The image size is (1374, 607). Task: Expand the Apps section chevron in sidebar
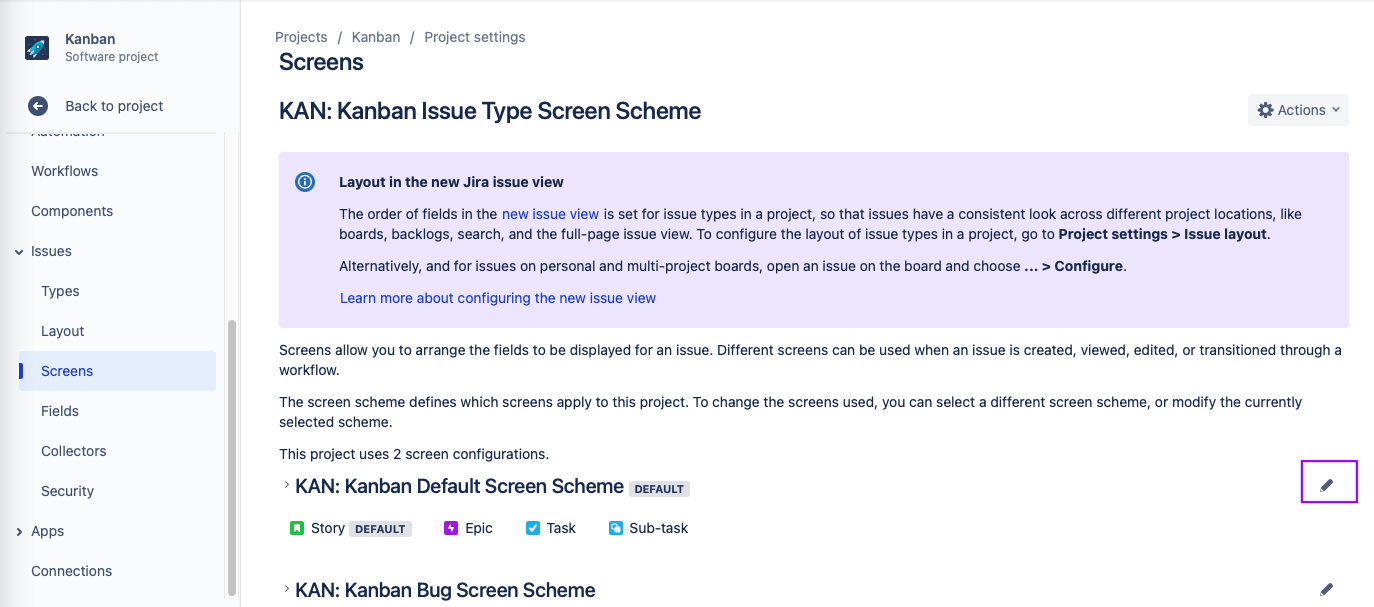pyautogui.click(x=19, y=532)
